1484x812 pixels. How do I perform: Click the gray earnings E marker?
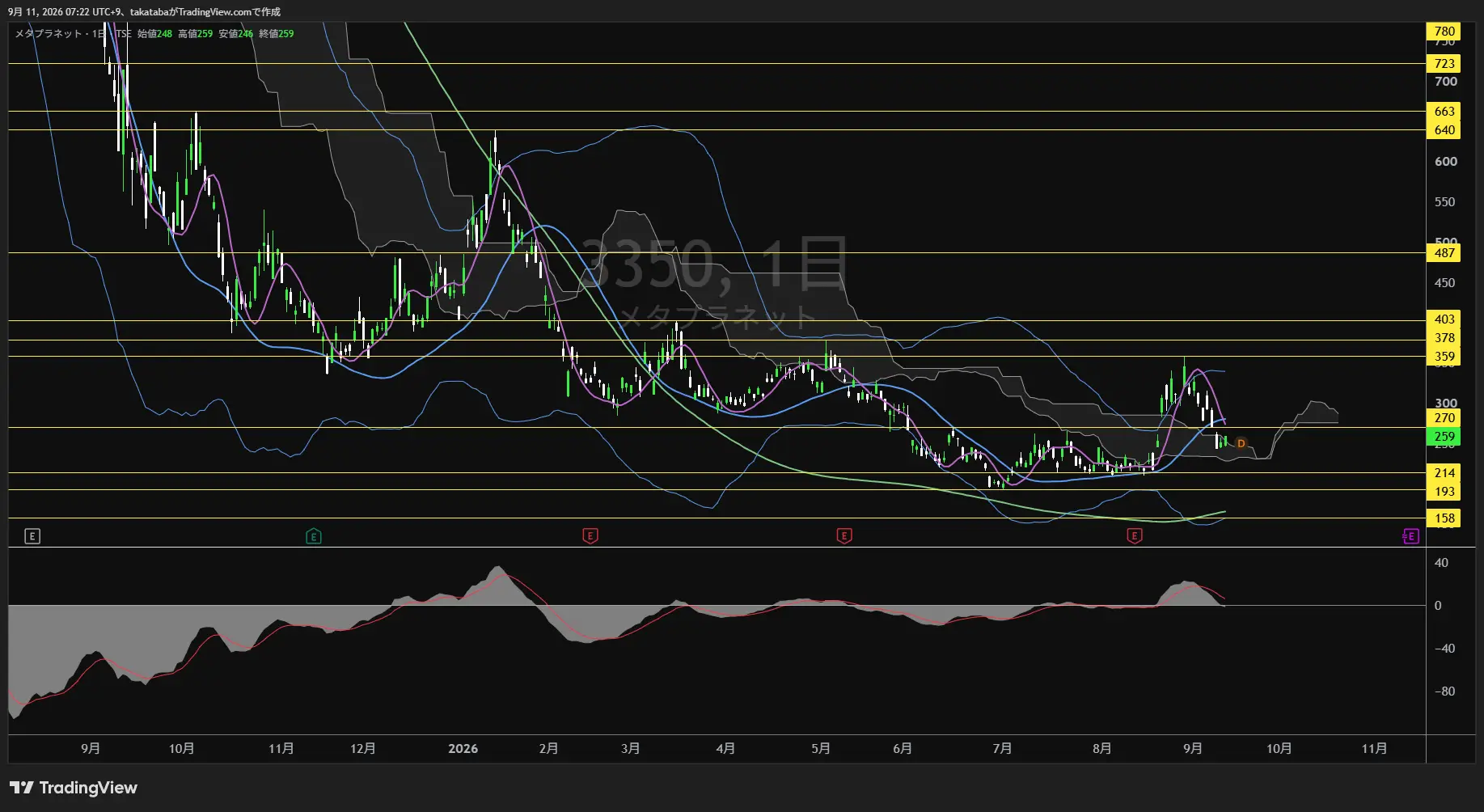pos(32,536)
